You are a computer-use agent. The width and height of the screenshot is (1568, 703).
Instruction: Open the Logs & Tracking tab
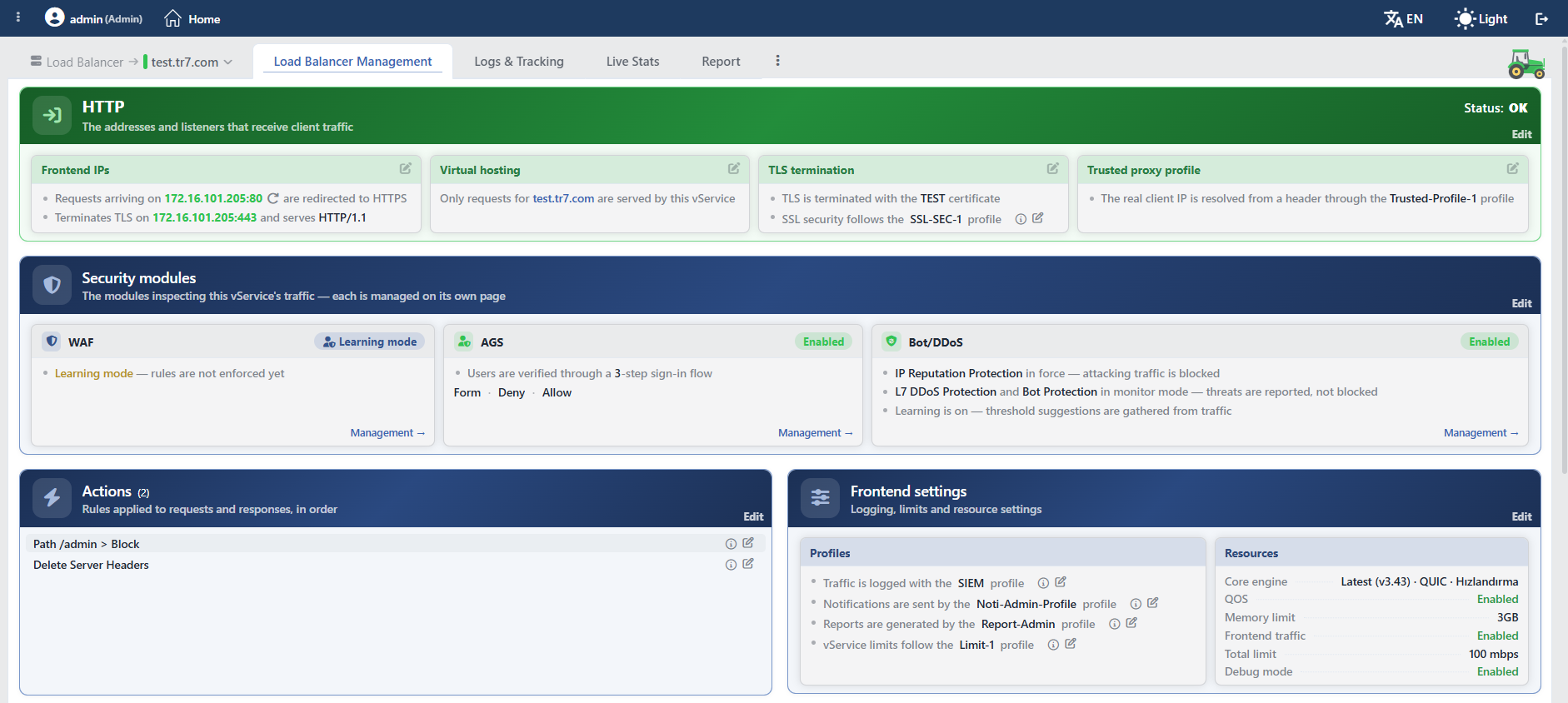(519, 62)
